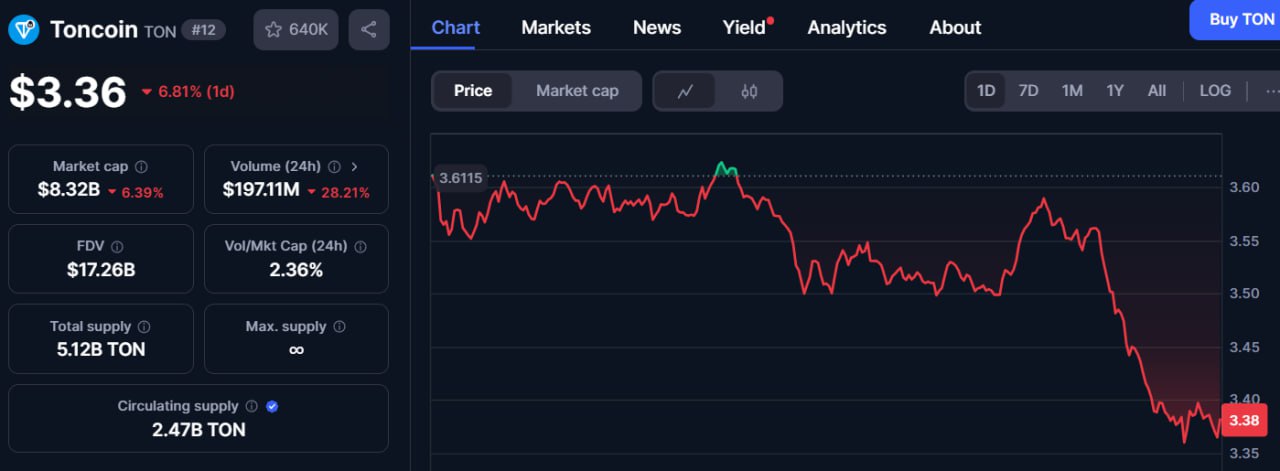Image resolution: width=1280 pixels, height=471 pixels.
Task: Select the Market cap chart toggle
Action: [577, 91]
